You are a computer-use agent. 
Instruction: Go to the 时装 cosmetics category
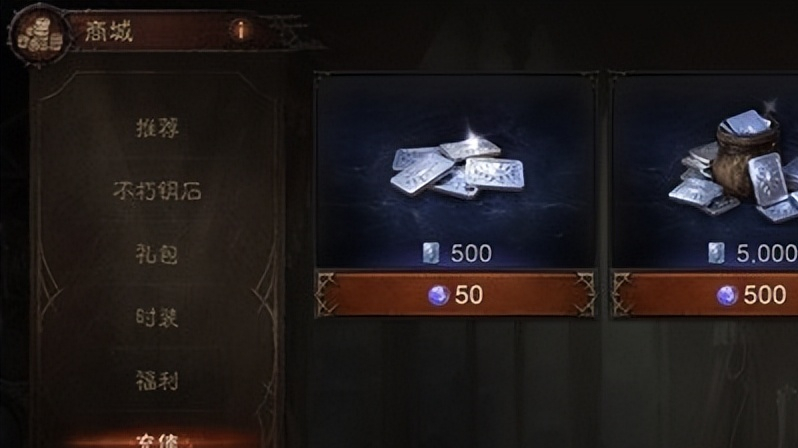click(x=157, y=317)
